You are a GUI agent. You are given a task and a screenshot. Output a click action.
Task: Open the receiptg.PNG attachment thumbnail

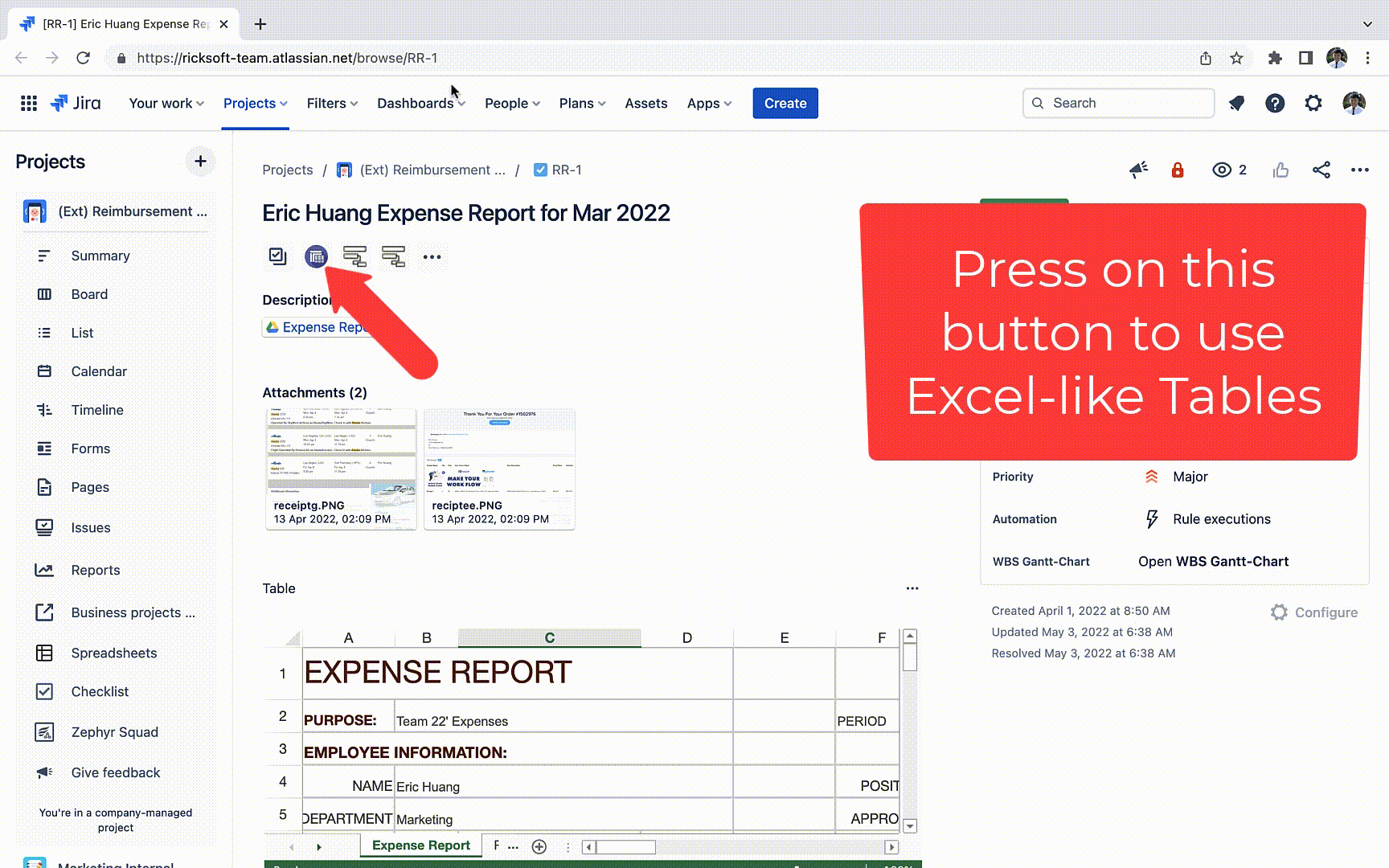pyautogui.click(x=341, y=469)
